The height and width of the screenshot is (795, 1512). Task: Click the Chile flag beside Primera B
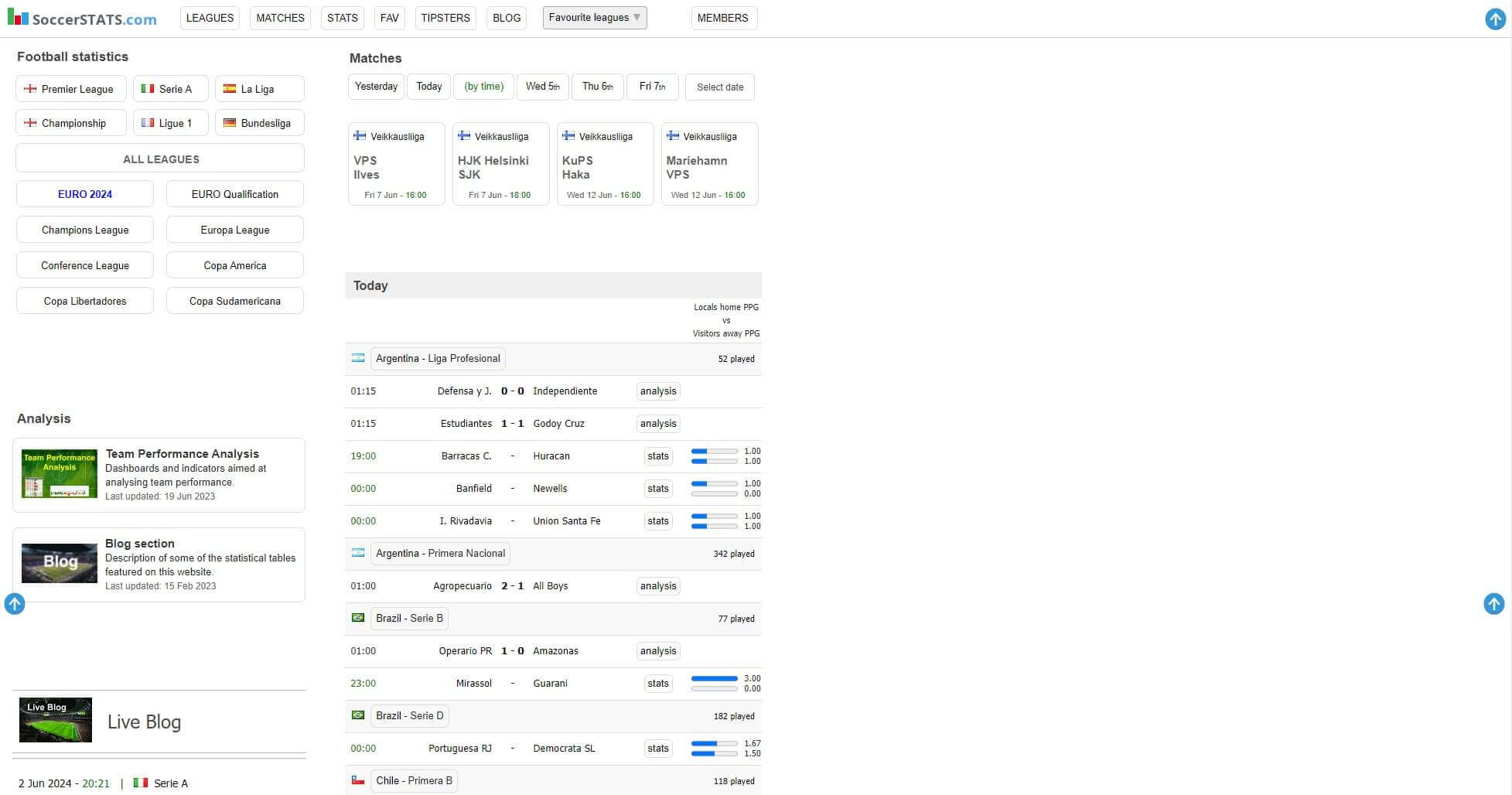[358, 780]
